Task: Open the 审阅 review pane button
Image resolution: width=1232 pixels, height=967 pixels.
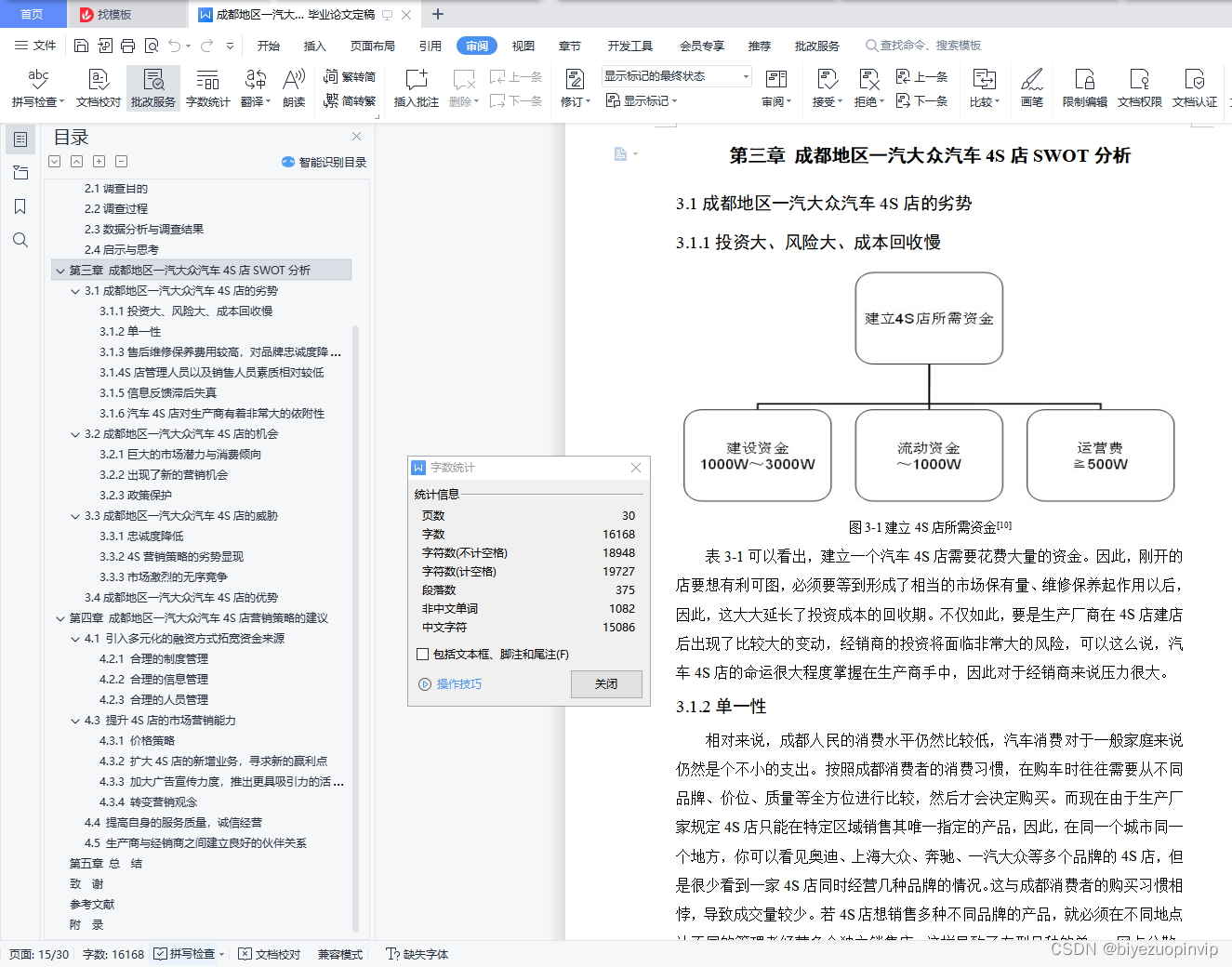Action: pyautogui.click(x=775, y=88)
